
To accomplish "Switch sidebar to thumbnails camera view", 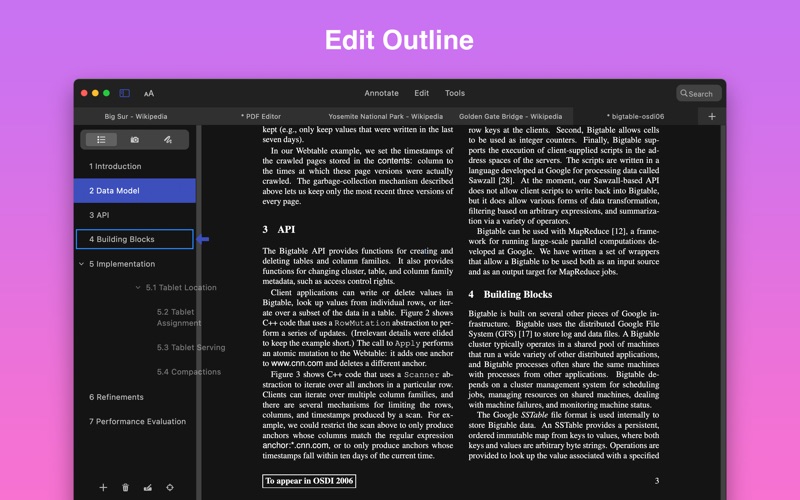I will pyautogui.click(x=135, y=140).
